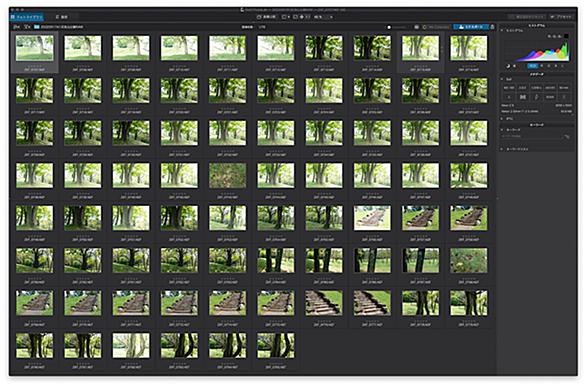Switch to the PhotoLibrary tab
The height and width of the screenshot is (386, 586).
[27, 17]
